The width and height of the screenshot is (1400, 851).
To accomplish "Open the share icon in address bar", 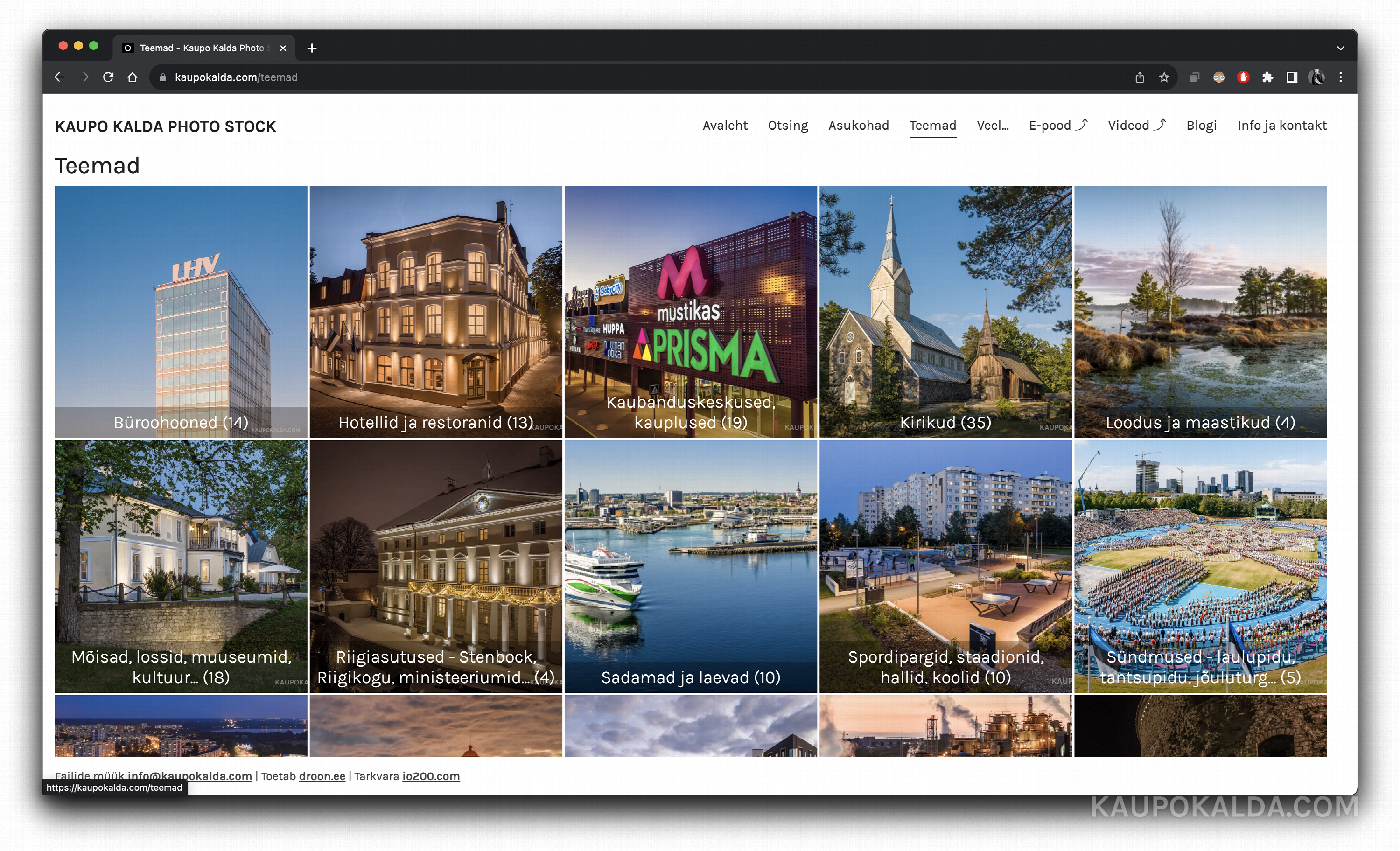I will tap(1140, 77).
